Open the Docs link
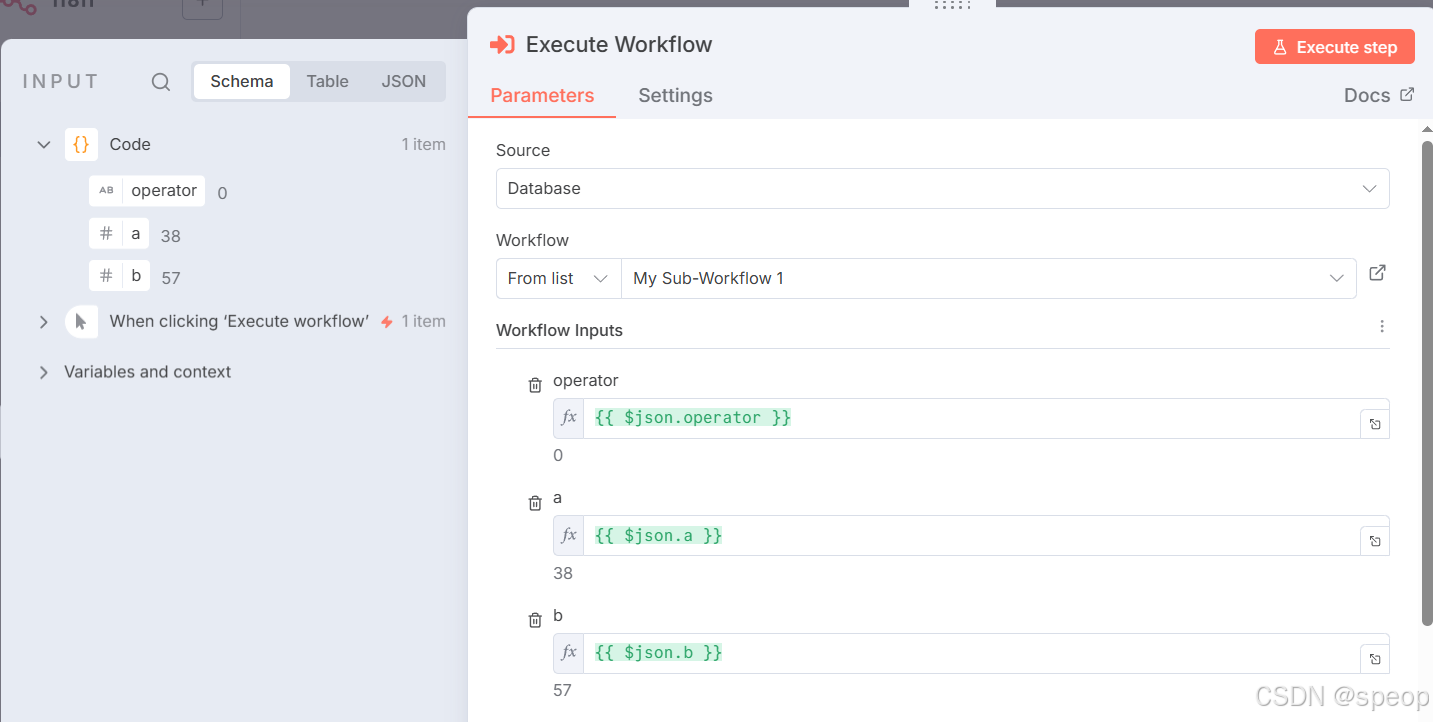Viewport: 1433px width, 722px height. pos(1379,95)
